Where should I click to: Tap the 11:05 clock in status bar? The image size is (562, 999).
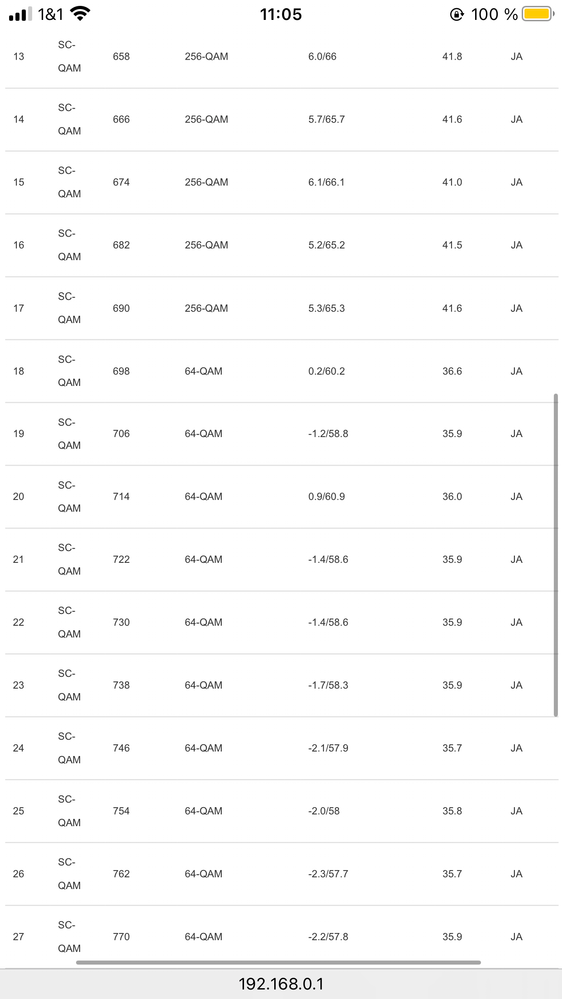(280, 14)
